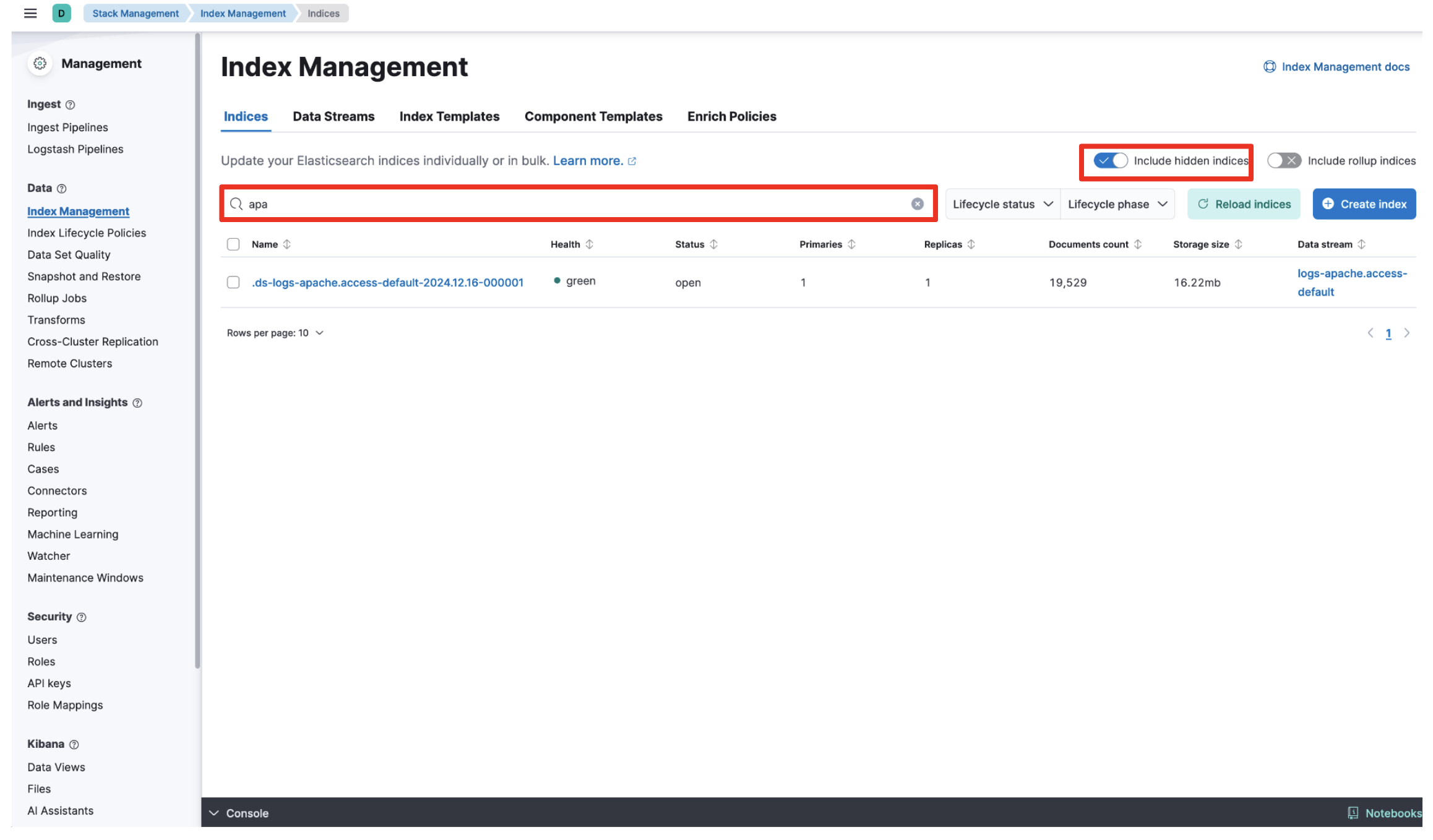This screenshot has height=840, width=1433.
Task: Click the Create index button
Action: click(x=1364, y=204)
